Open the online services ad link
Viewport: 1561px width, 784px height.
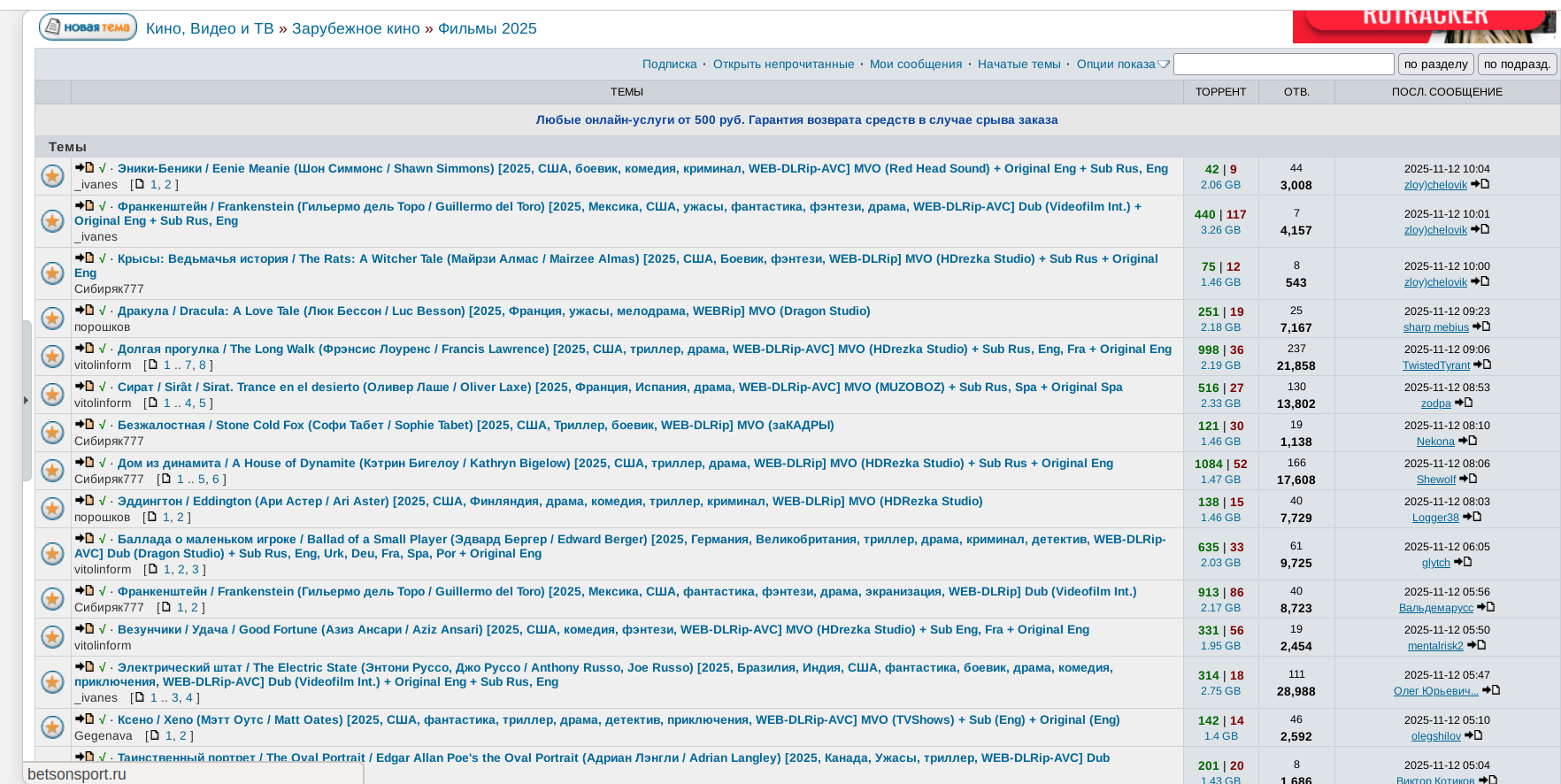tap(796, 119)
